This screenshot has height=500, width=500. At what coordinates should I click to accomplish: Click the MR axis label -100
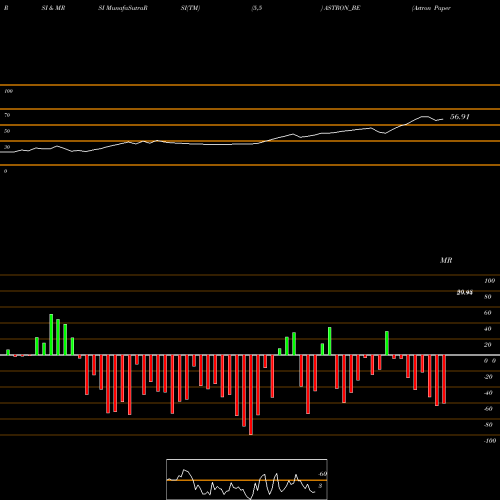point(490,441)
